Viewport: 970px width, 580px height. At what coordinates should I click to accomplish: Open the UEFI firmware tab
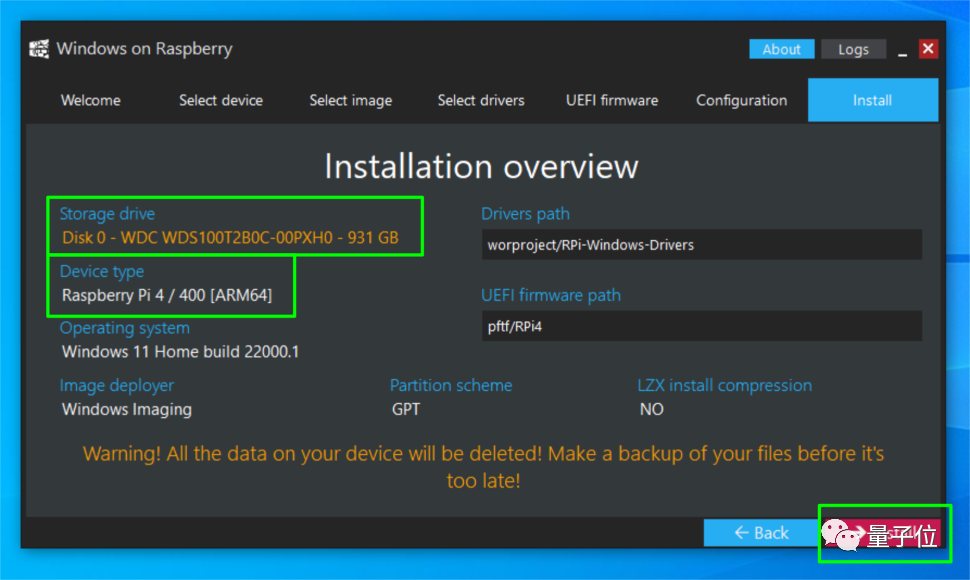click(612, 100)
